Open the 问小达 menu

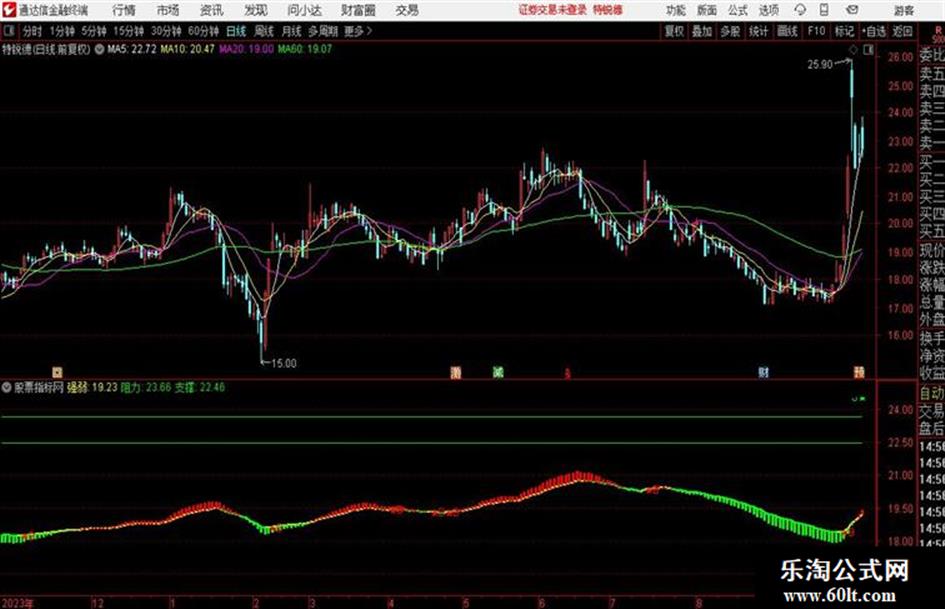tap(304, 10)
